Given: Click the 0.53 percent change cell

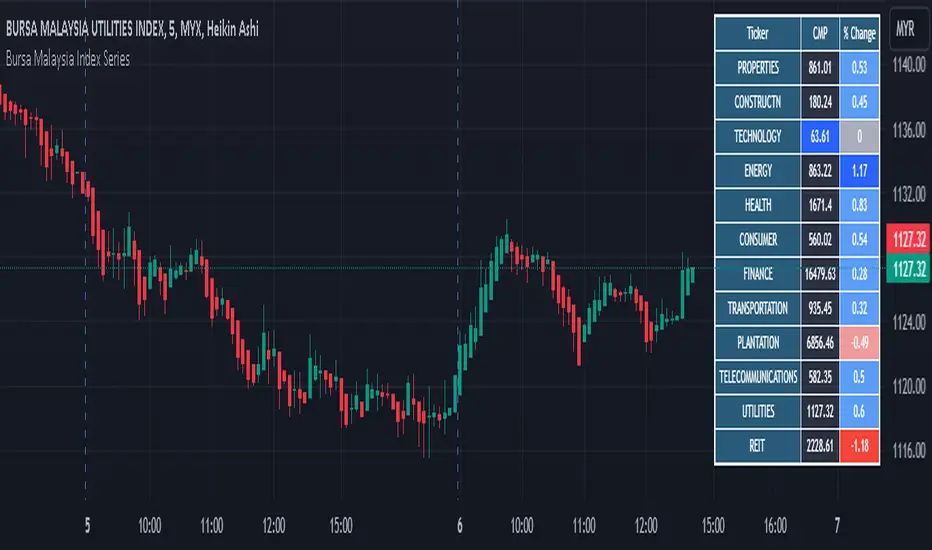Looking at the screenshot, I should point(859,68).
